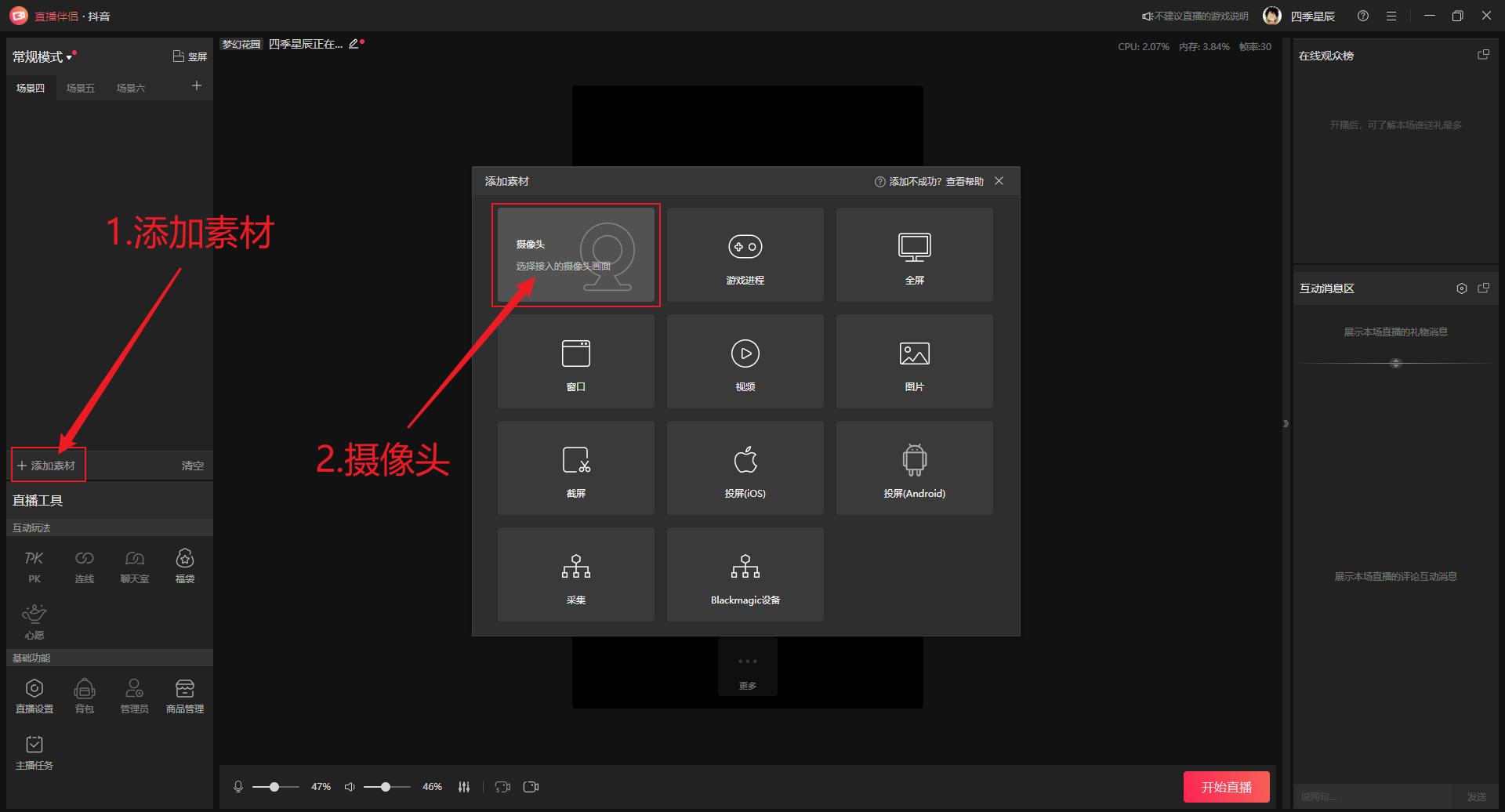This screenshot has width=1505, height=812.
Task: Click the 四季星辰 username in title bar
Action: 1313,16
